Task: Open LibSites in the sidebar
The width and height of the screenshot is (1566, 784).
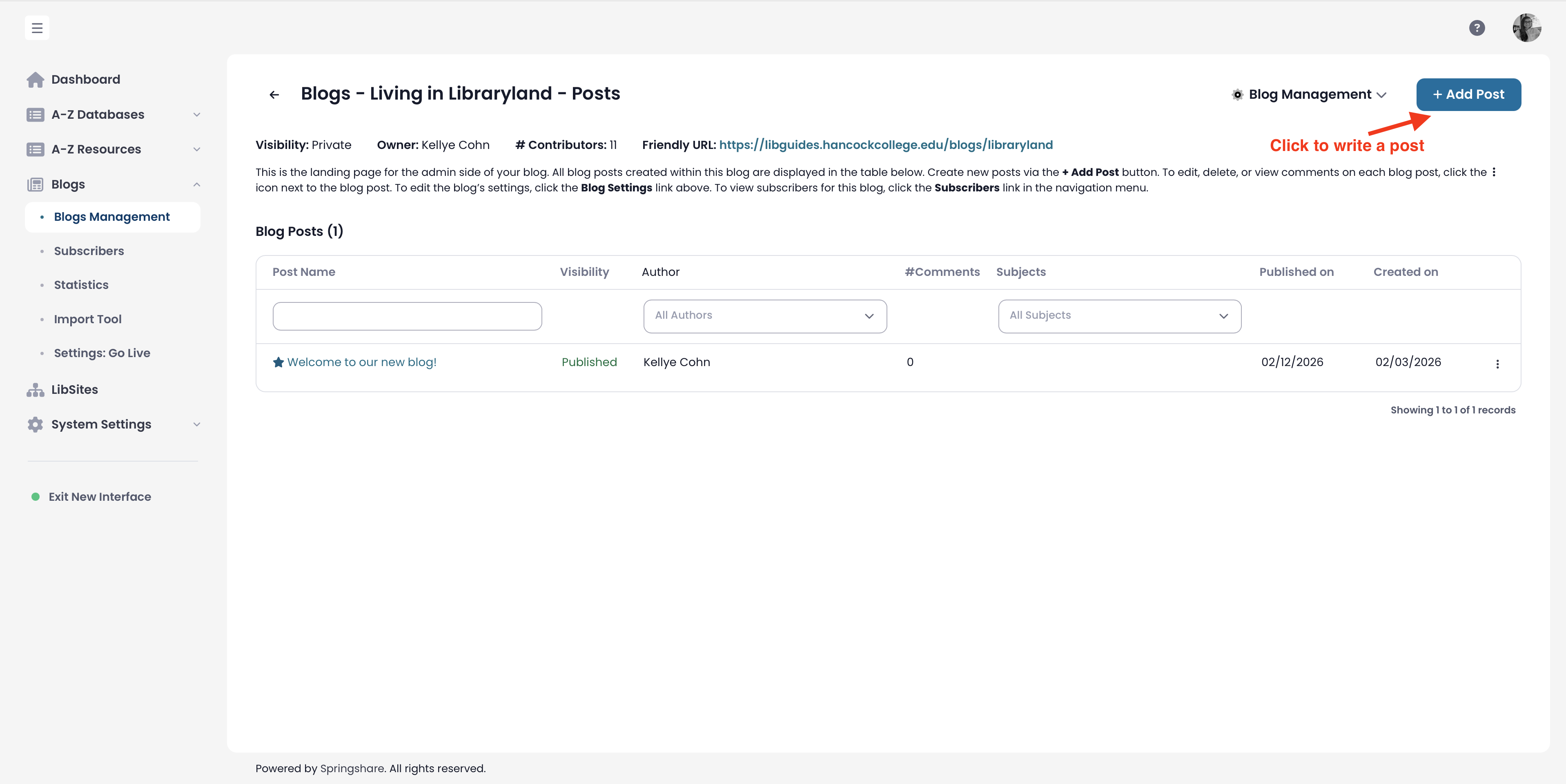Action: [75, 390]
